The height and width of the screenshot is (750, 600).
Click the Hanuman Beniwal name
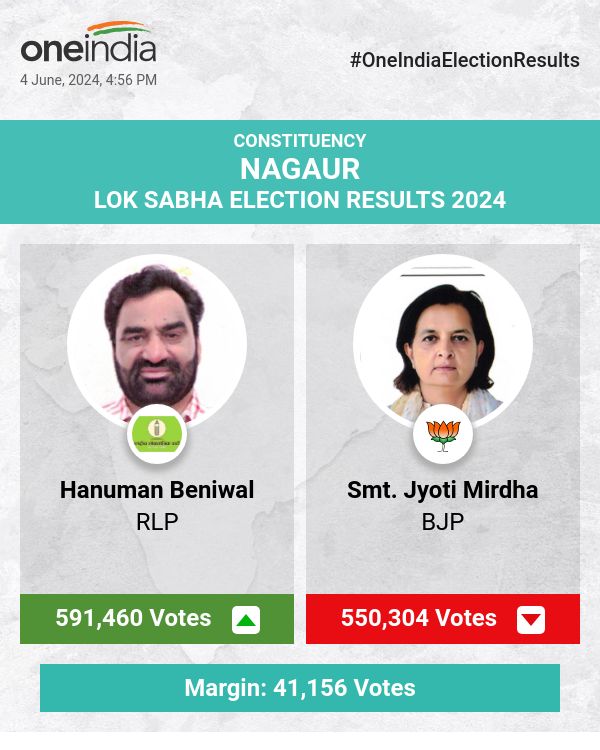(x=157, y=490)
